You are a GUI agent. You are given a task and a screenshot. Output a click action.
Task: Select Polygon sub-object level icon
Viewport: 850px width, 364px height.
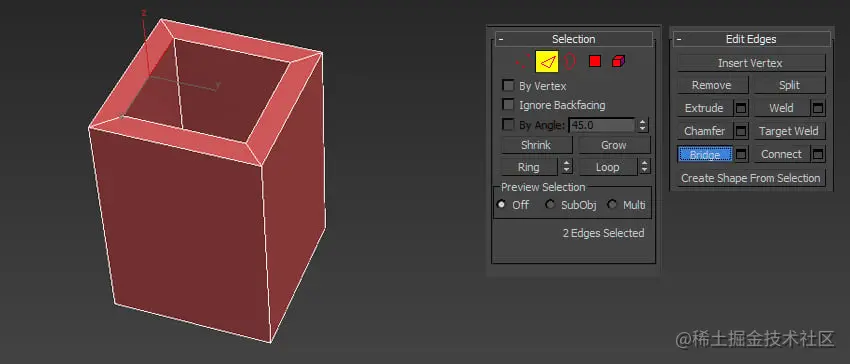point(595,61)
